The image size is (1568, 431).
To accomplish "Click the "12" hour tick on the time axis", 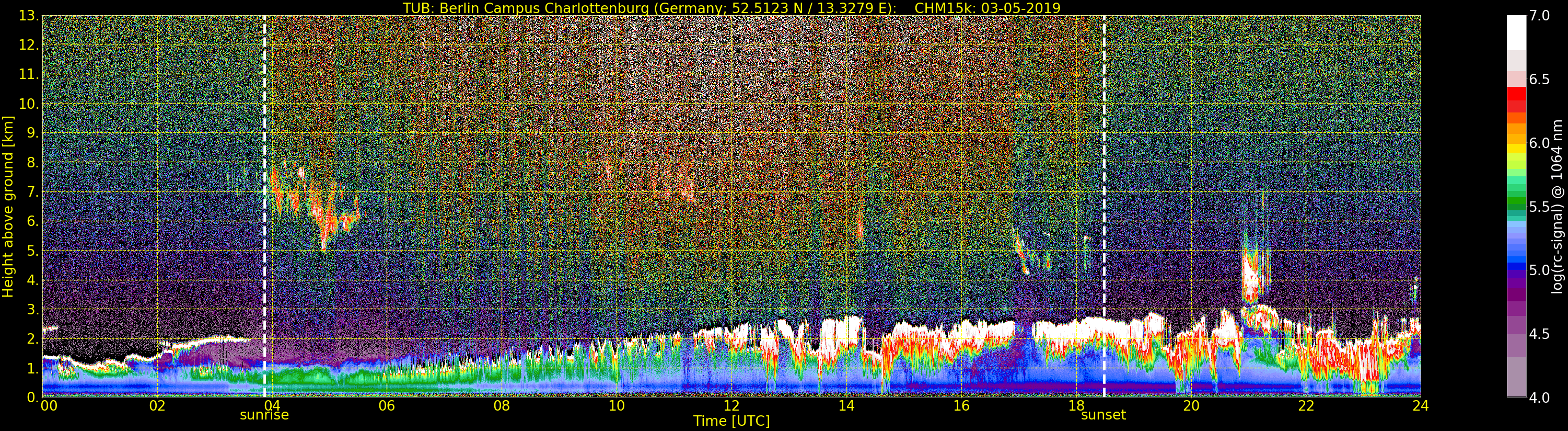I will click(731, 406).
